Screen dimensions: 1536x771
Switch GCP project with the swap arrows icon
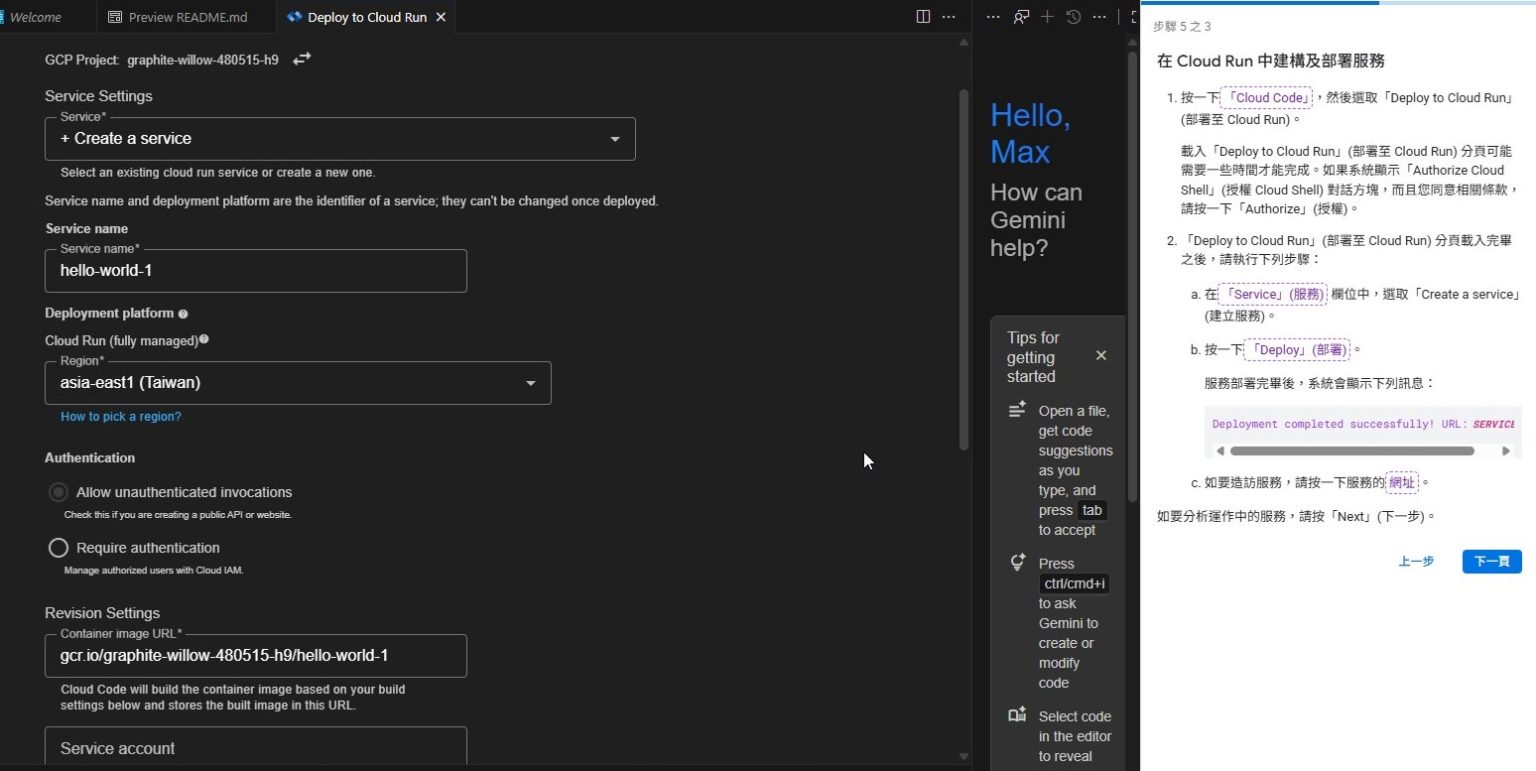pos(301,60)
